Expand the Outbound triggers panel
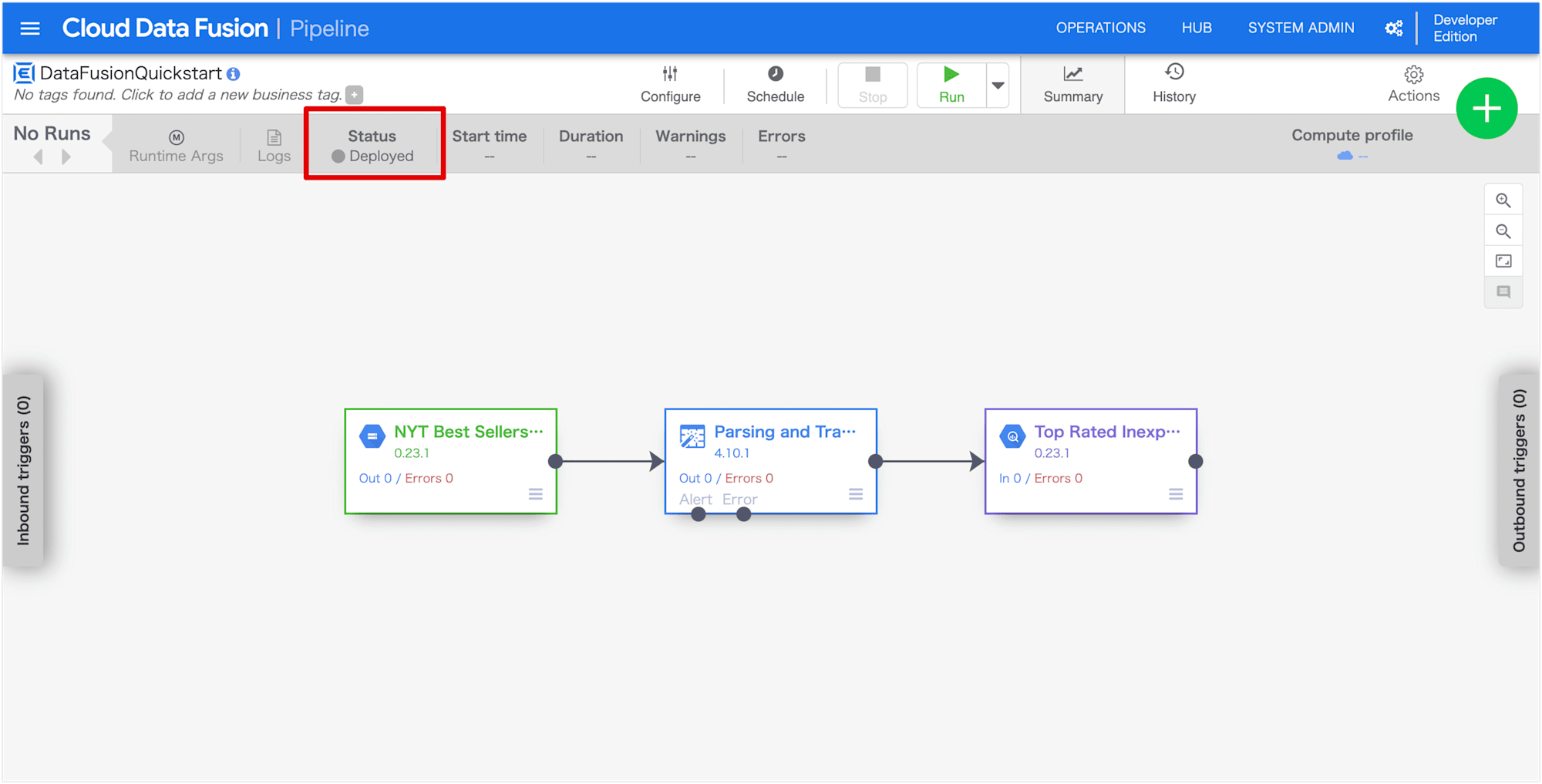1542x784 pixels. [1518, 471]
